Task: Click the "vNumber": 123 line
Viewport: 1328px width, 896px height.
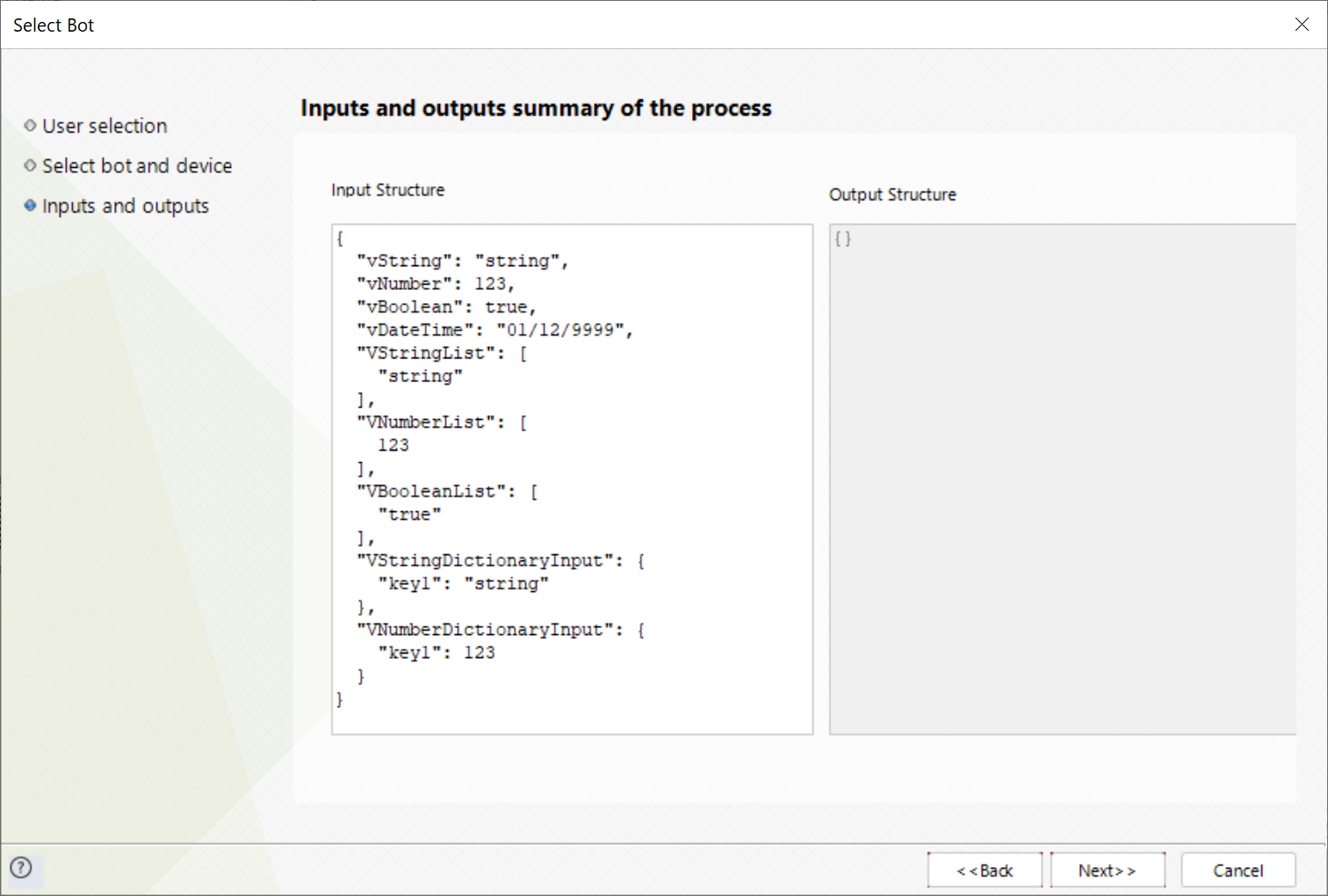Action: coord(435,284)
